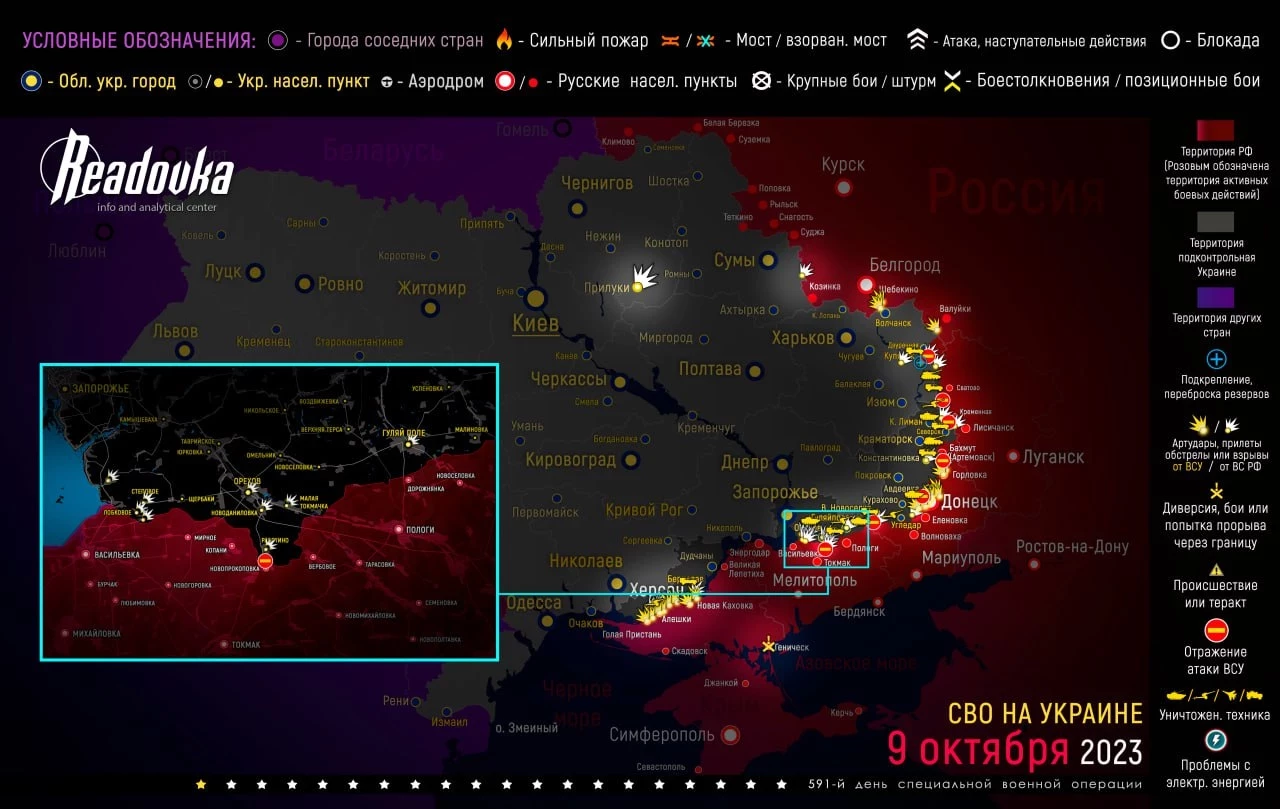The width and height of the screenshot is (1280, 809).
Task: Click the underlined Киев city label
Action: pos(535,323)
